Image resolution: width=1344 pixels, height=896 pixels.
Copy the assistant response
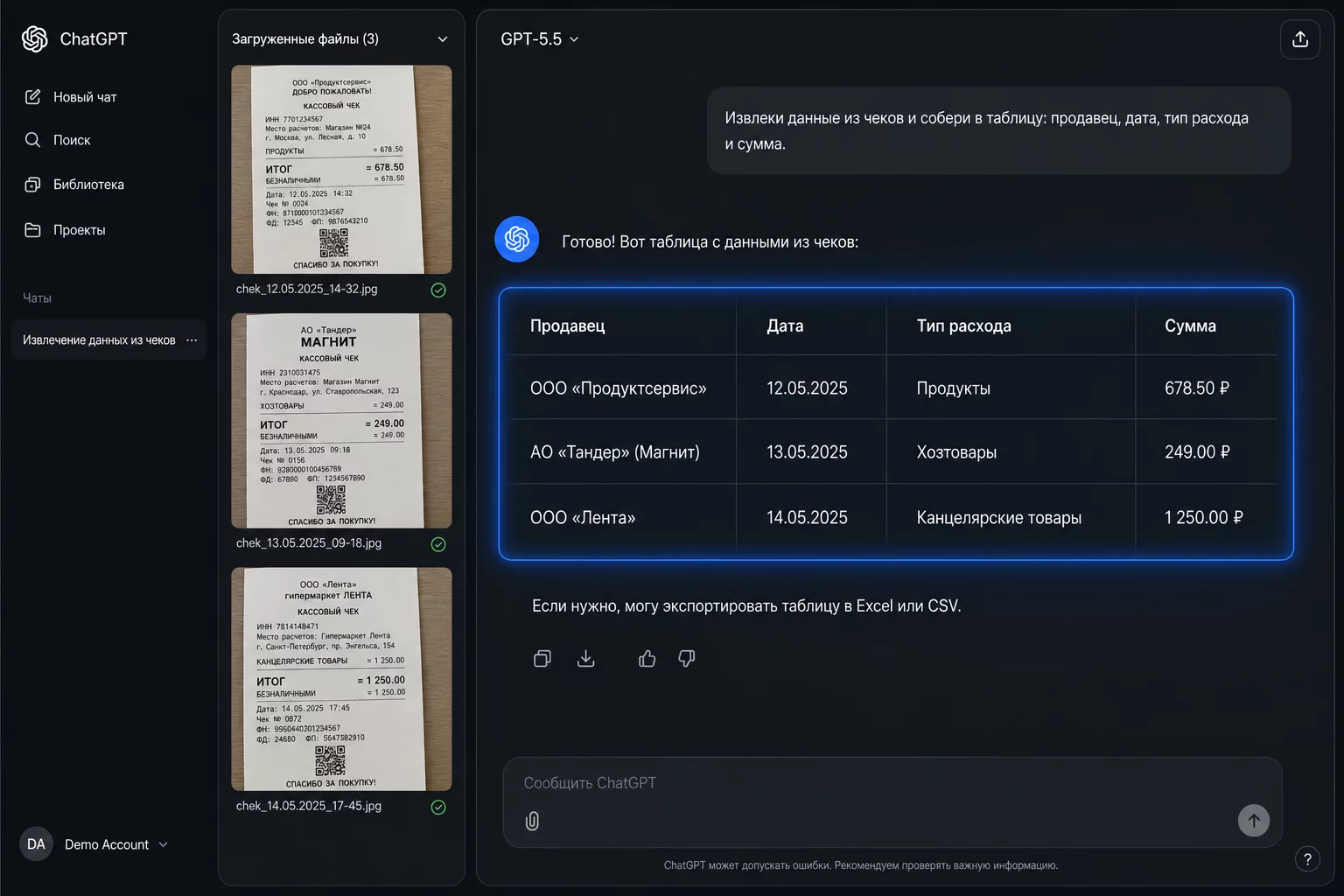tap(542, 659)
